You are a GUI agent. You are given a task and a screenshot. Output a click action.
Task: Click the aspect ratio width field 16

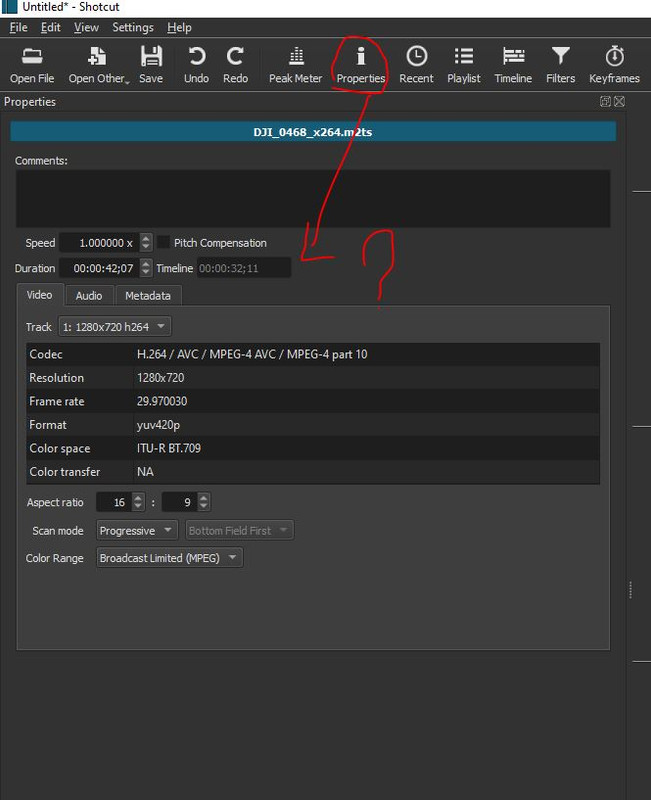point(114,503)
